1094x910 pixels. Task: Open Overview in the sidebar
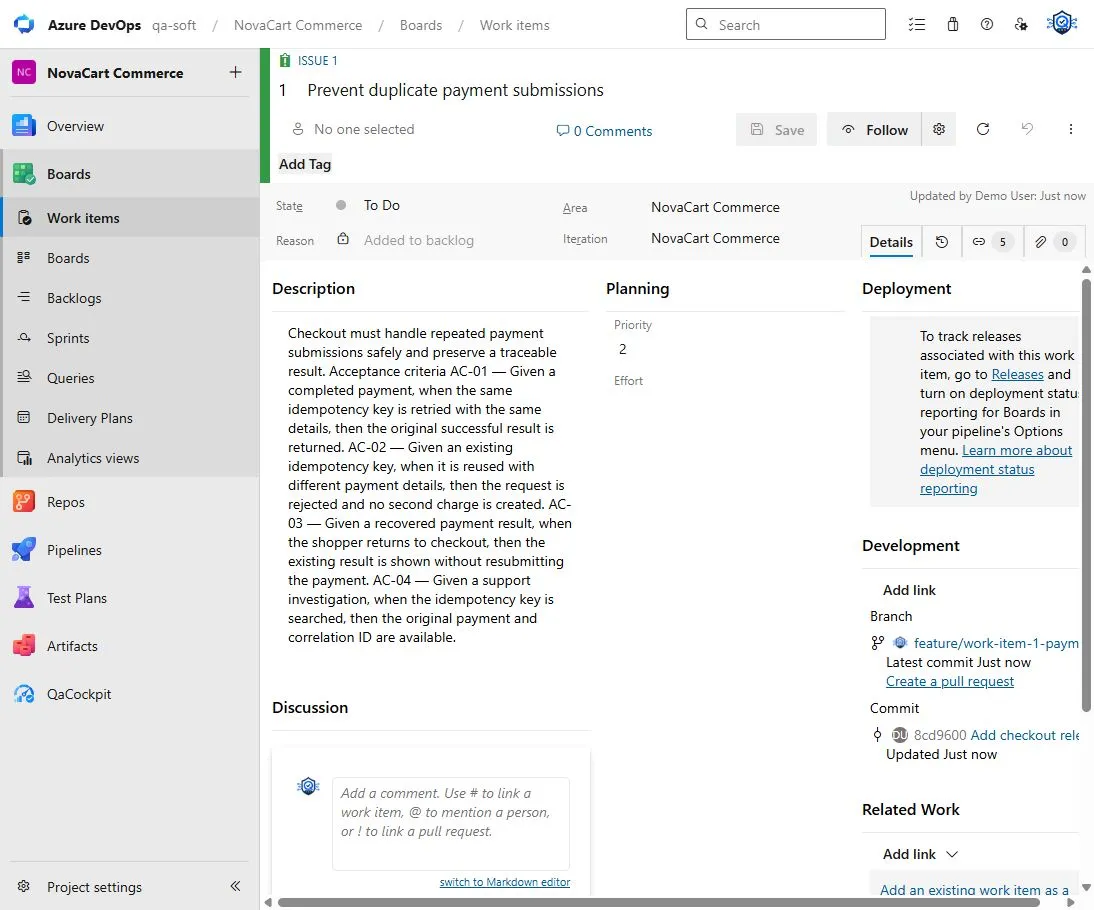pos(130,126)
